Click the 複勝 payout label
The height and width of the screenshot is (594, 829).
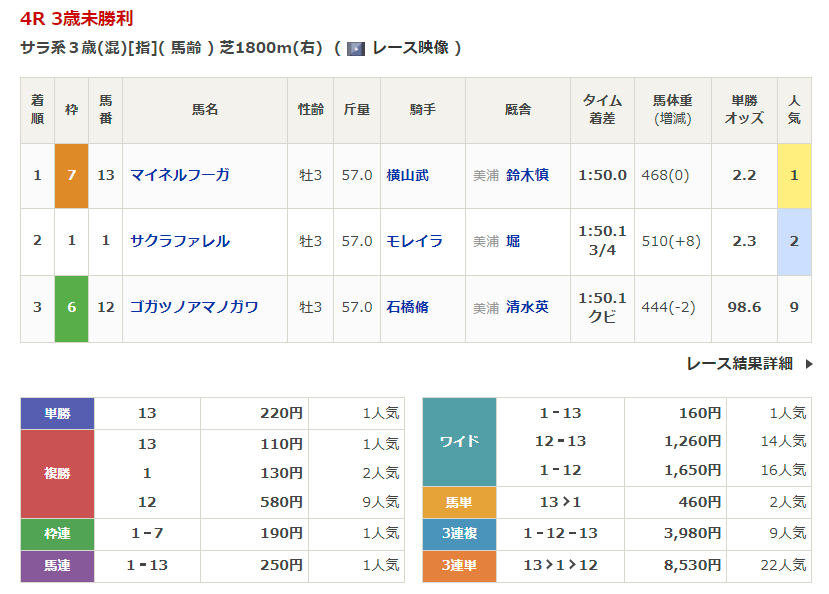point(57,473)
